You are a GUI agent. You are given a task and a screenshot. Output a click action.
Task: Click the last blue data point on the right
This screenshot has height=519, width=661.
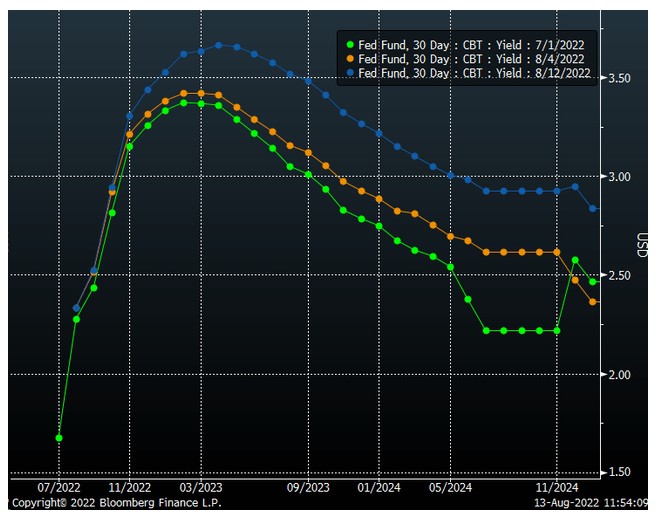pyautogui.click(x=593, y=209)
